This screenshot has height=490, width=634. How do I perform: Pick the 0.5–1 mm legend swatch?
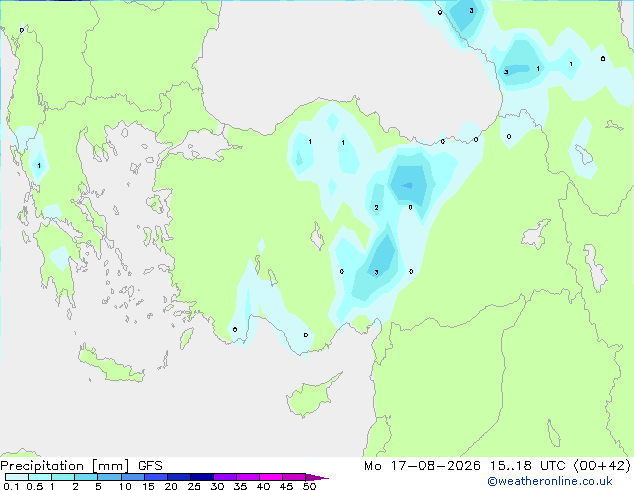tap(40, 477)
